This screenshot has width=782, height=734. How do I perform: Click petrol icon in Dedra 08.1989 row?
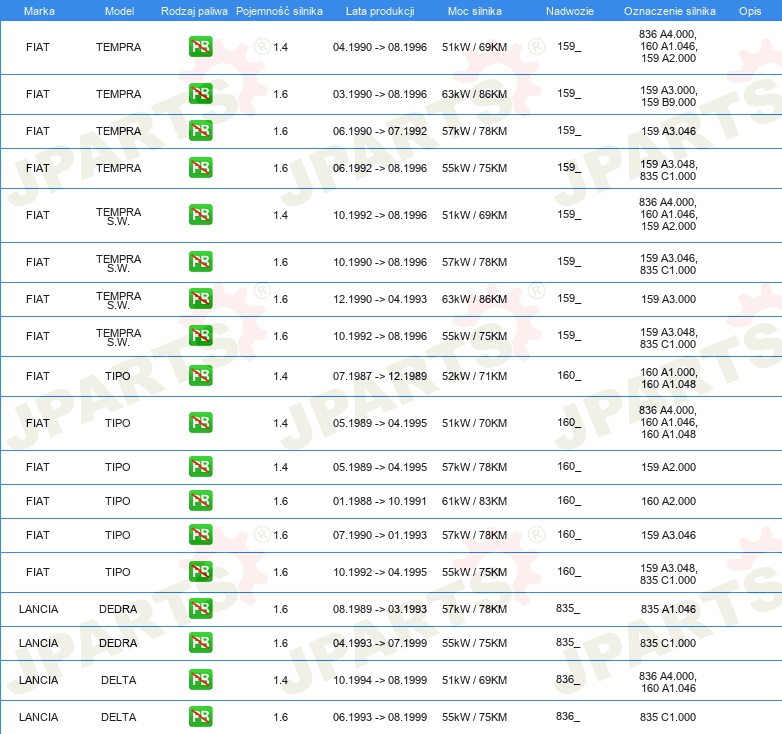point(200,608)
